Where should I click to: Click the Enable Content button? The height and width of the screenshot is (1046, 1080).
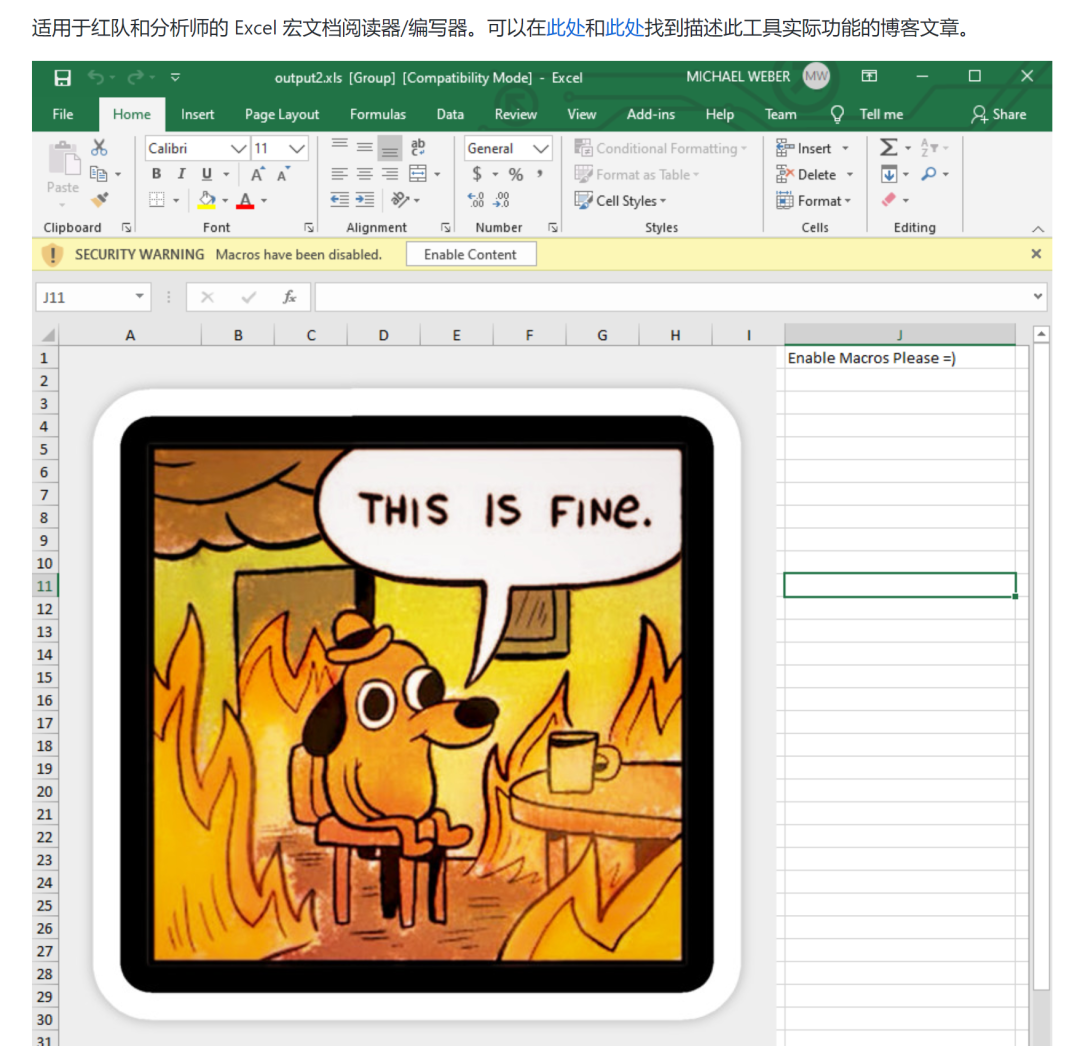pos(470,254)
